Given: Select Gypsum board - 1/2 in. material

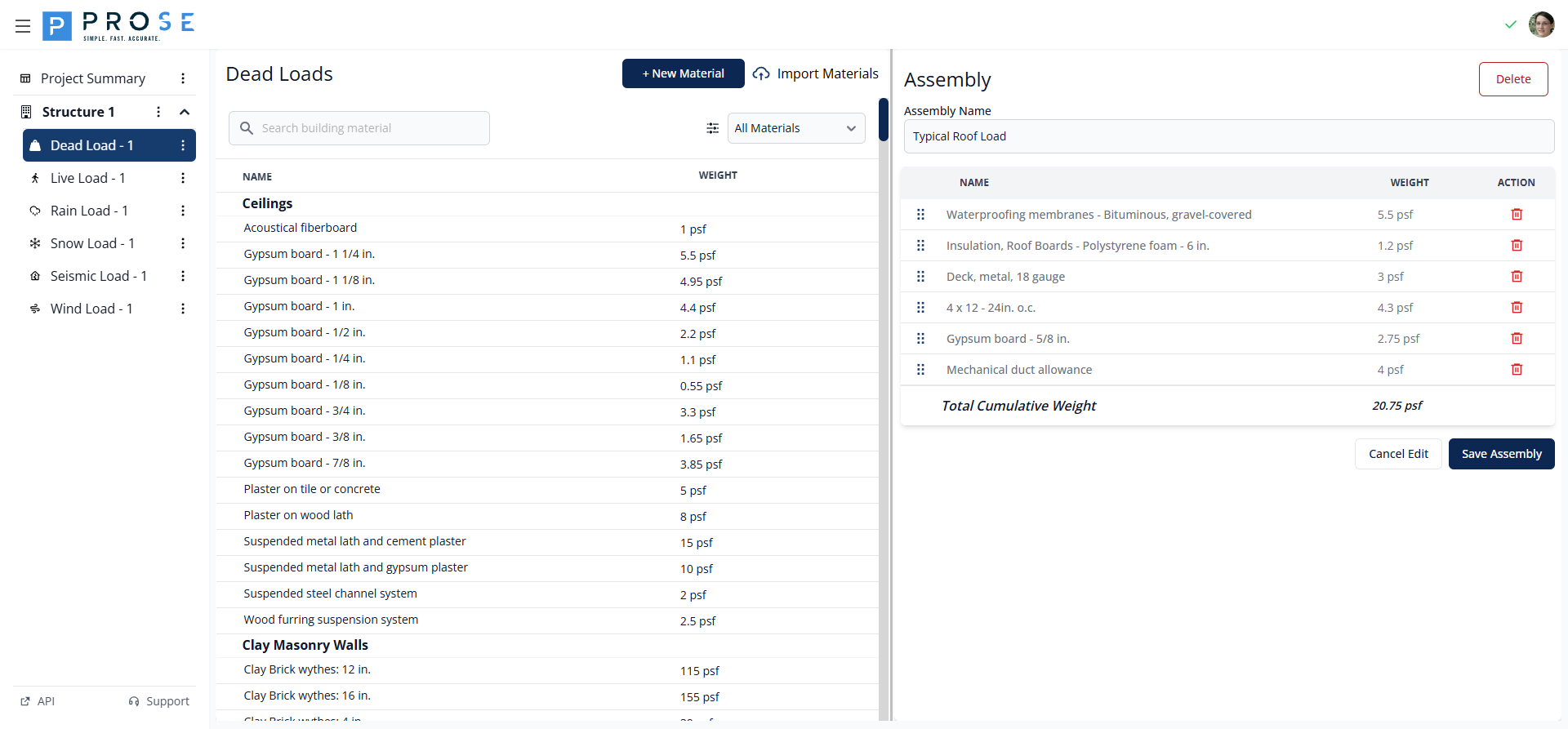Looking at the screenshot, I should (x=547, y=333).
